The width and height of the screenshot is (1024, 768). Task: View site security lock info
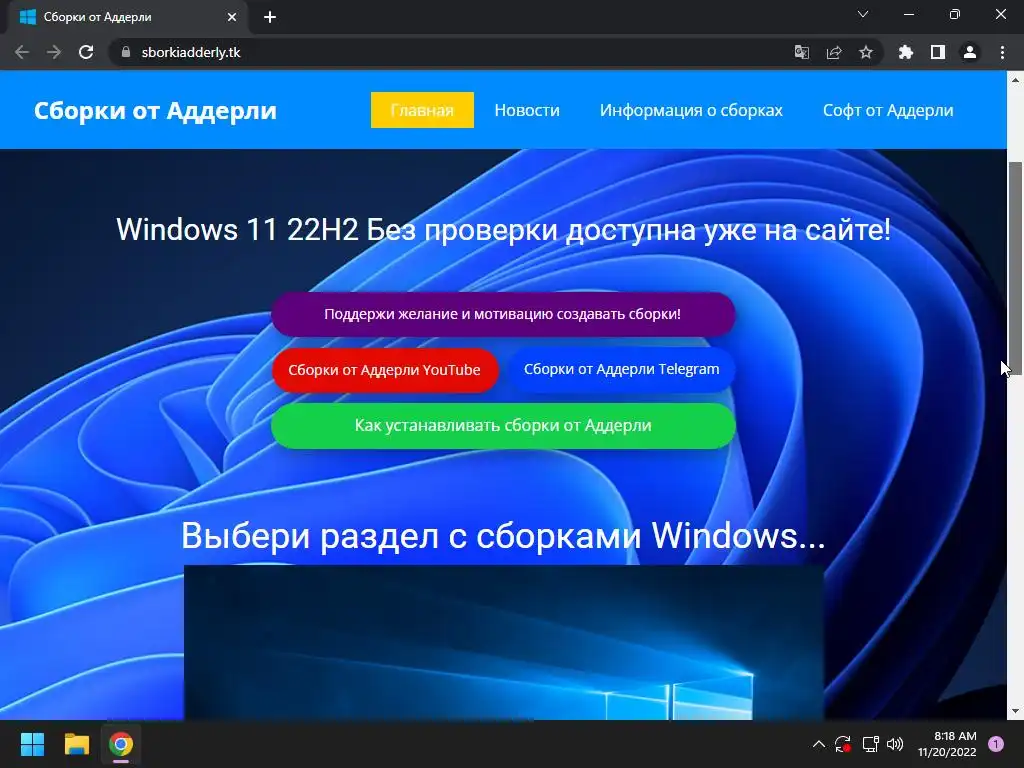pos(126,52)
